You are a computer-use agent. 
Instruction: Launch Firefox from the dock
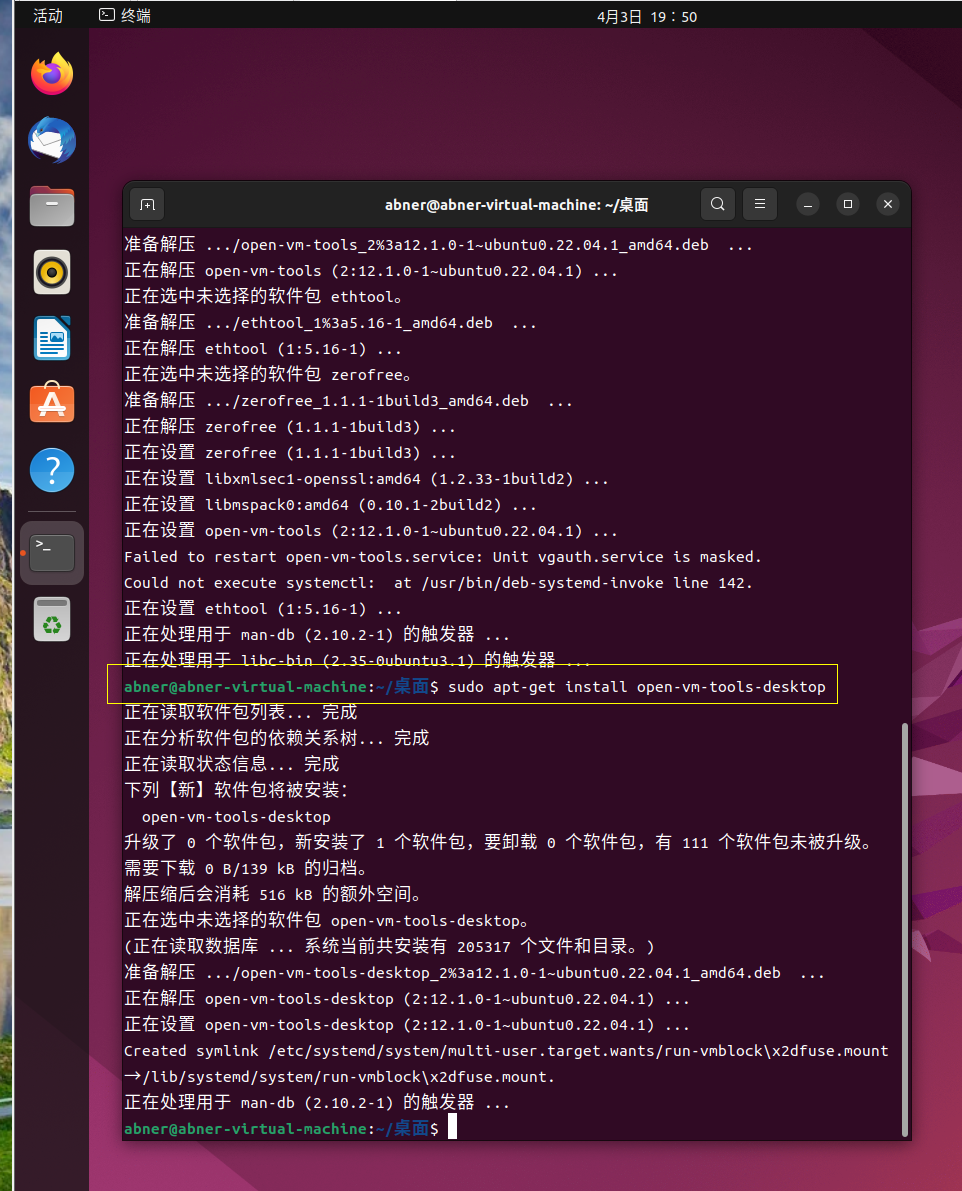(x=51, y=74)
